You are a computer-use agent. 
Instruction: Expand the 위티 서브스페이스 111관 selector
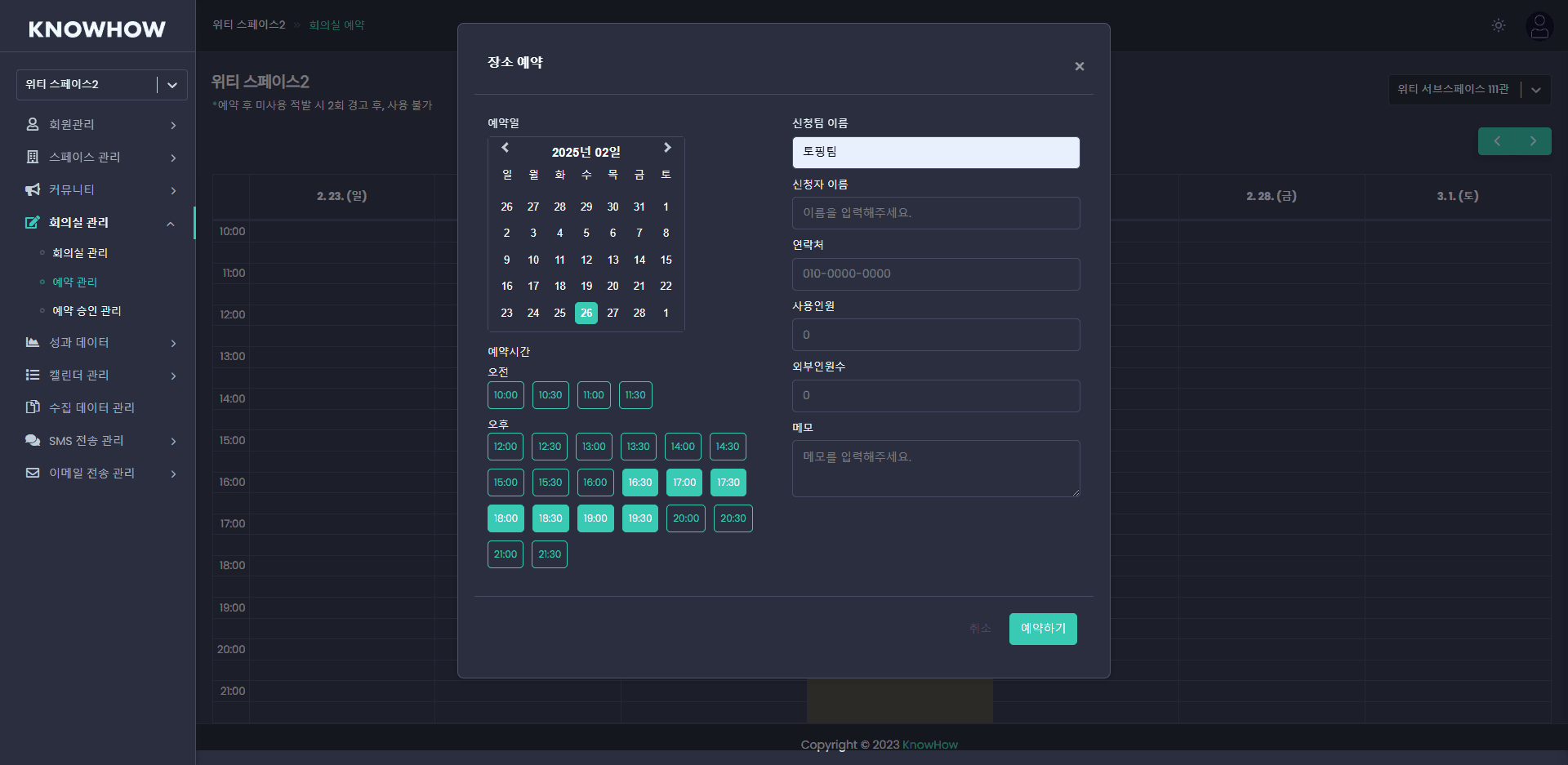[1468, 90]
